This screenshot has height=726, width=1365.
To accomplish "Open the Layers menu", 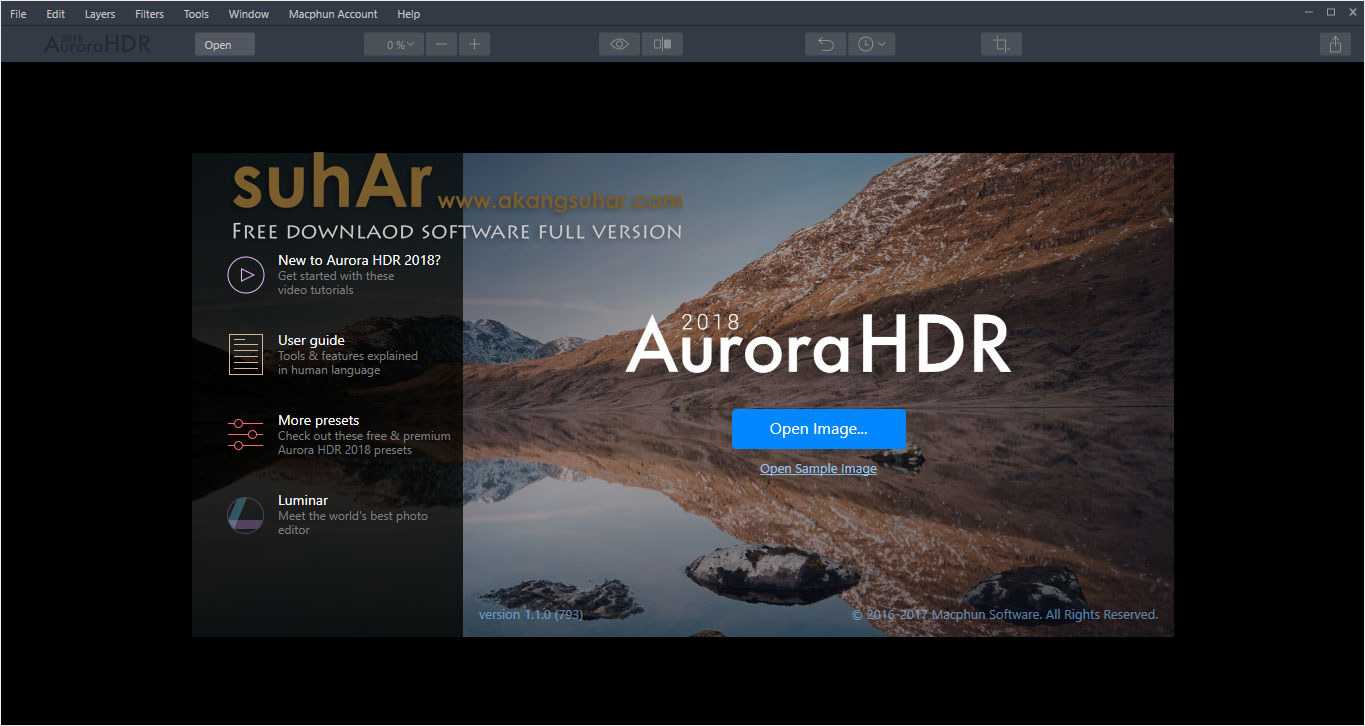I will click(x=100, y=14).
